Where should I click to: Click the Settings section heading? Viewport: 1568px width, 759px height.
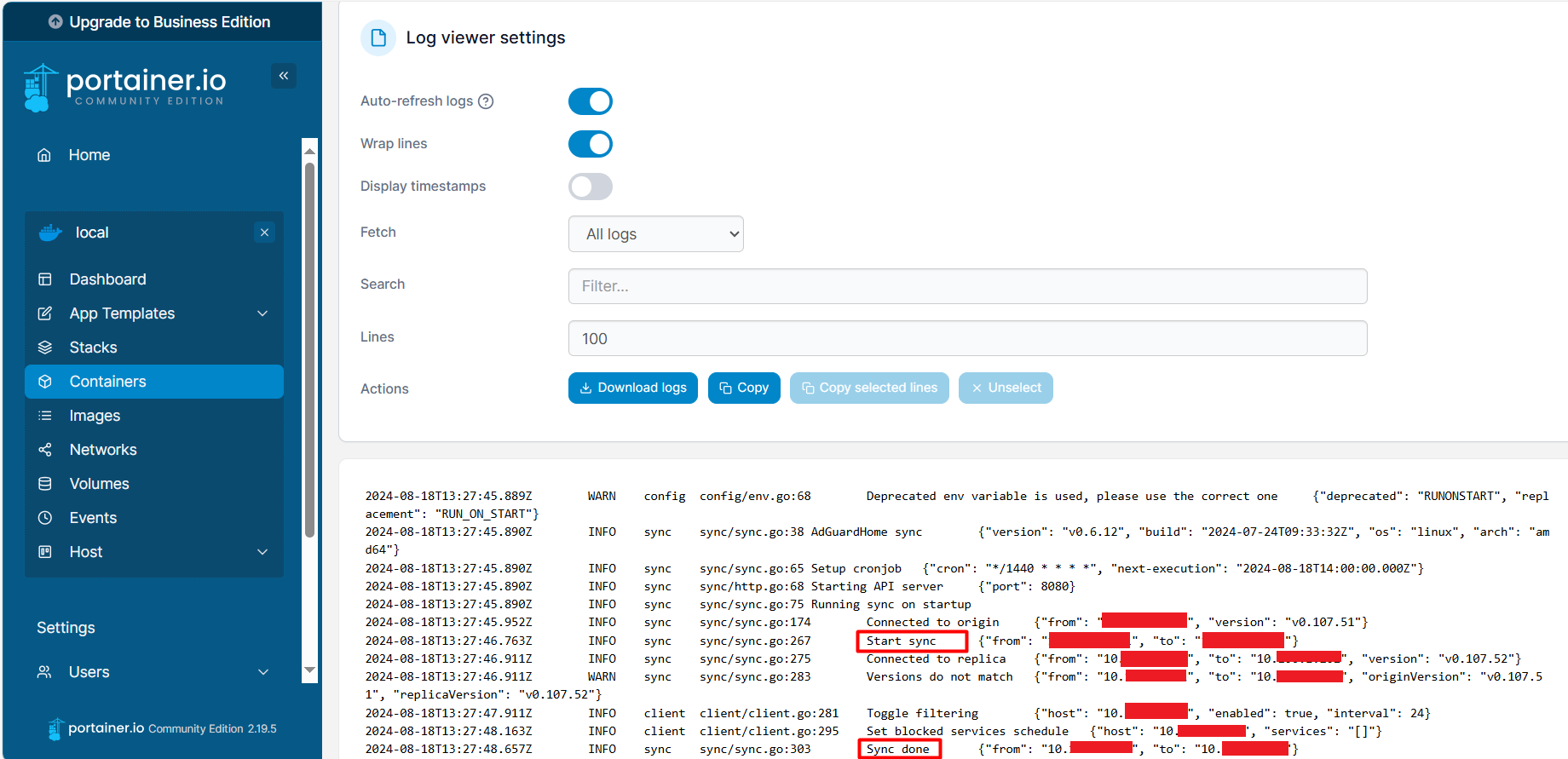coord(66,628)
